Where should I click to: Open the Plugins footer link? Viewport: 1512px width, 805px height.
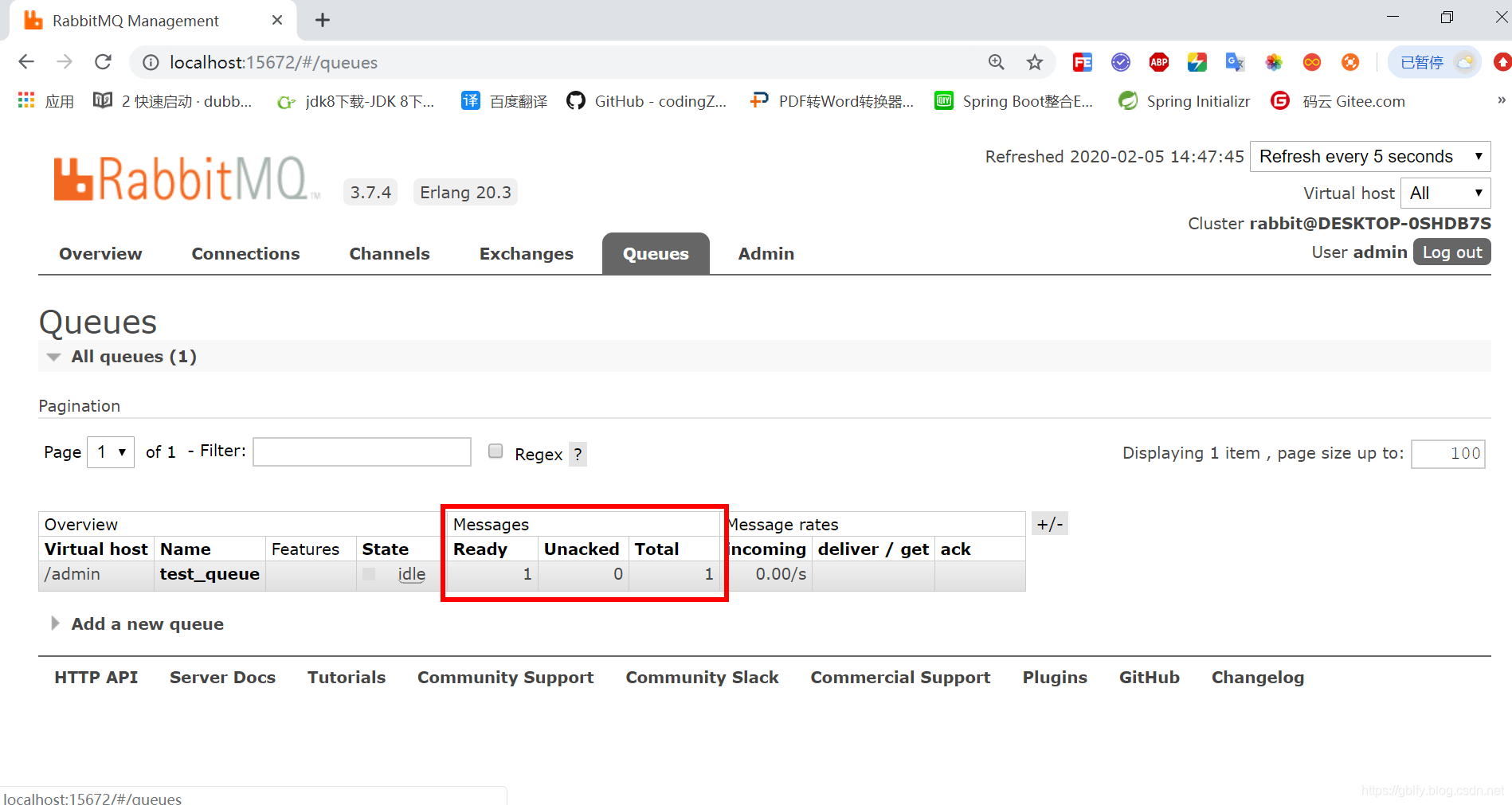pos(1055,678)
